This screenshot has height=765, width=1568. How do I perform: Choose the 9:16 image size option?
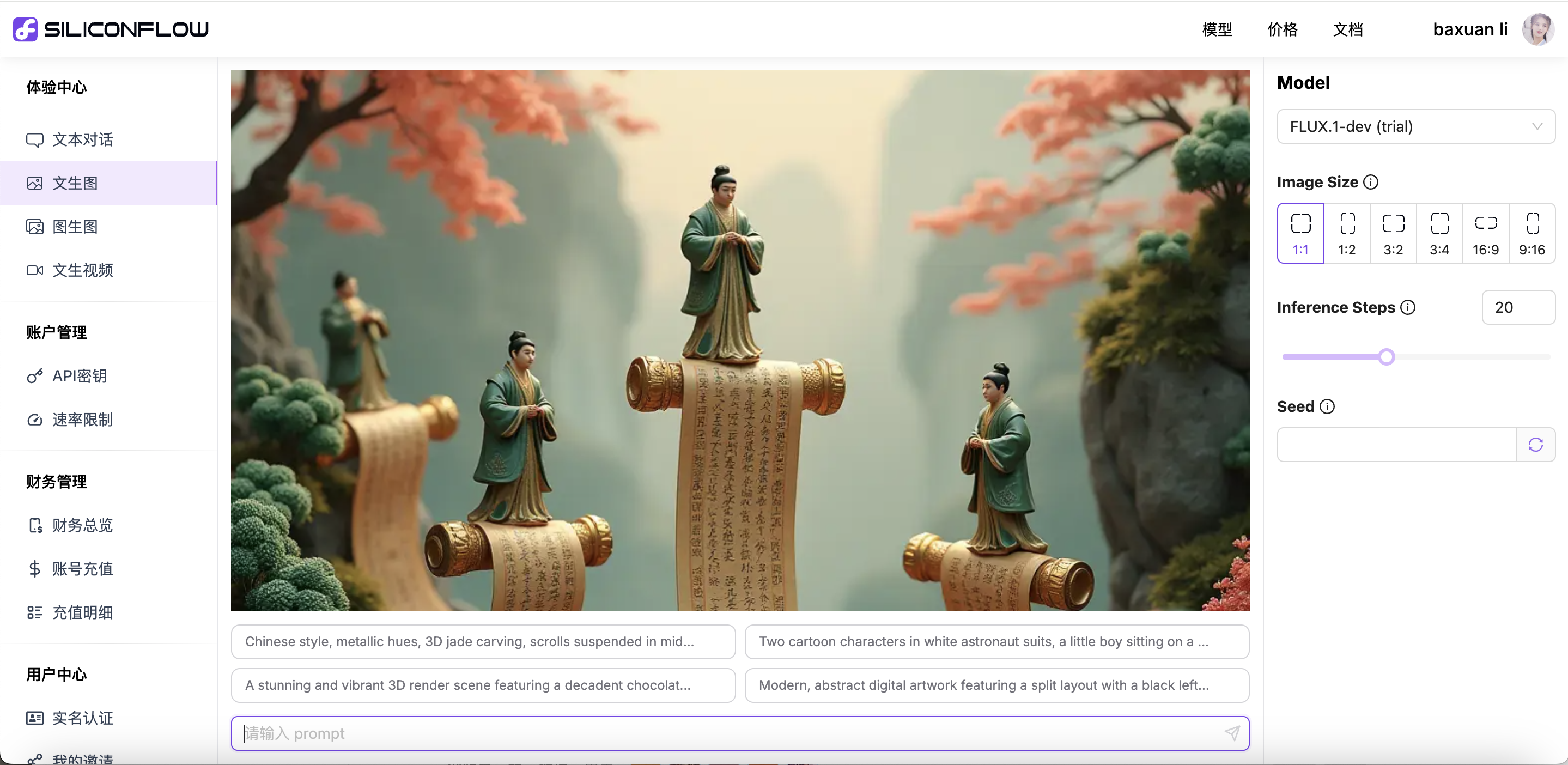click(1531, 234)
